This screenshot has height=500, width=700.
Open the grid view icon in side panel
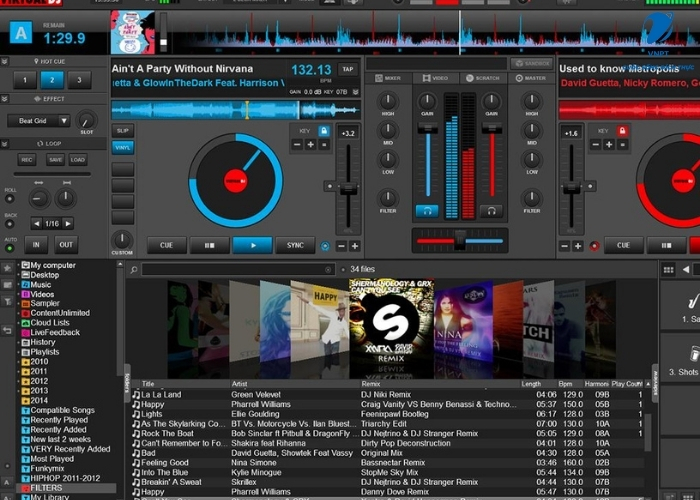(668, 270)
